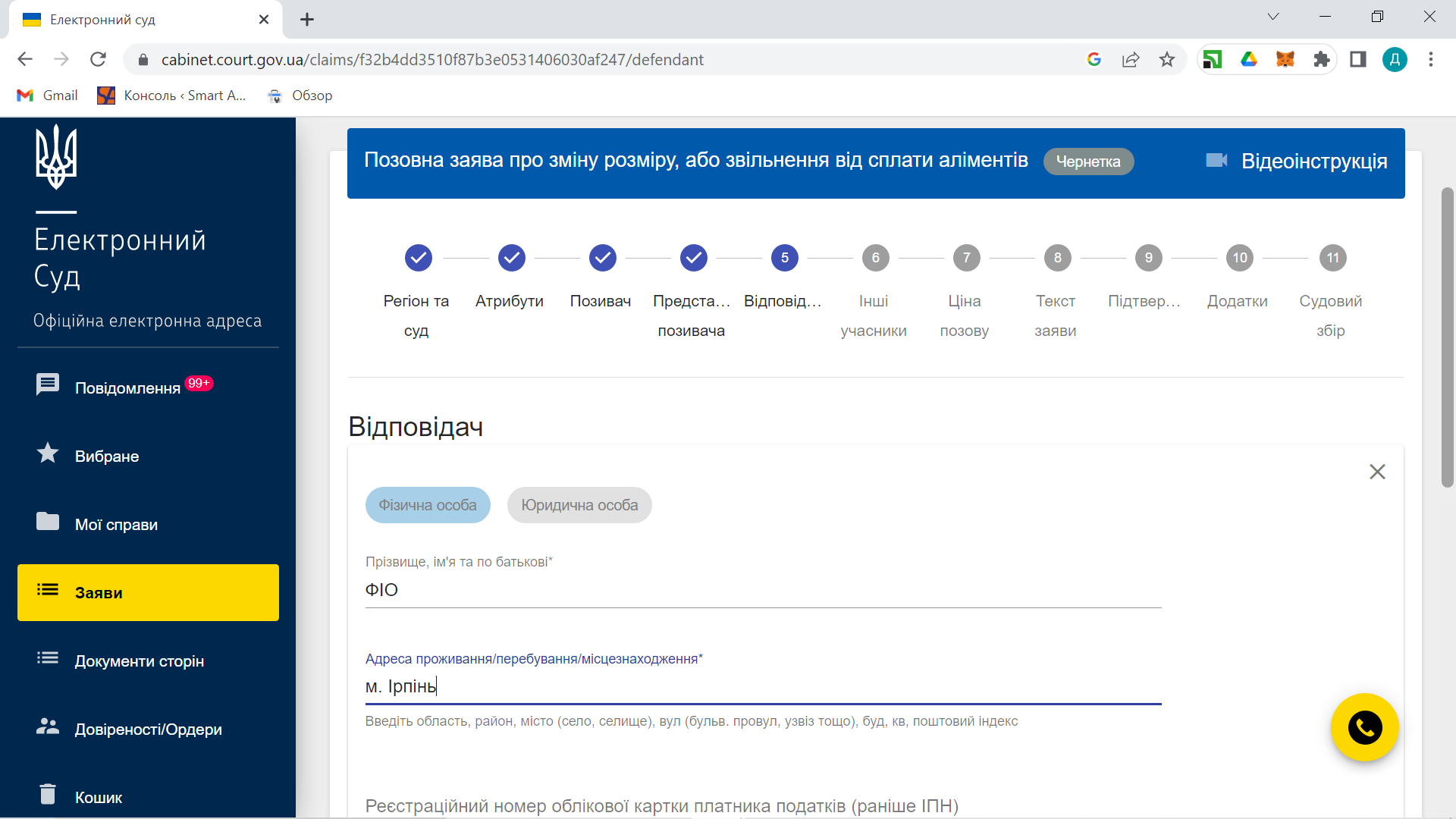Click the ФІО name input field
The height and width of the screenshot is (819, 1456).
[x=762, y=590]
